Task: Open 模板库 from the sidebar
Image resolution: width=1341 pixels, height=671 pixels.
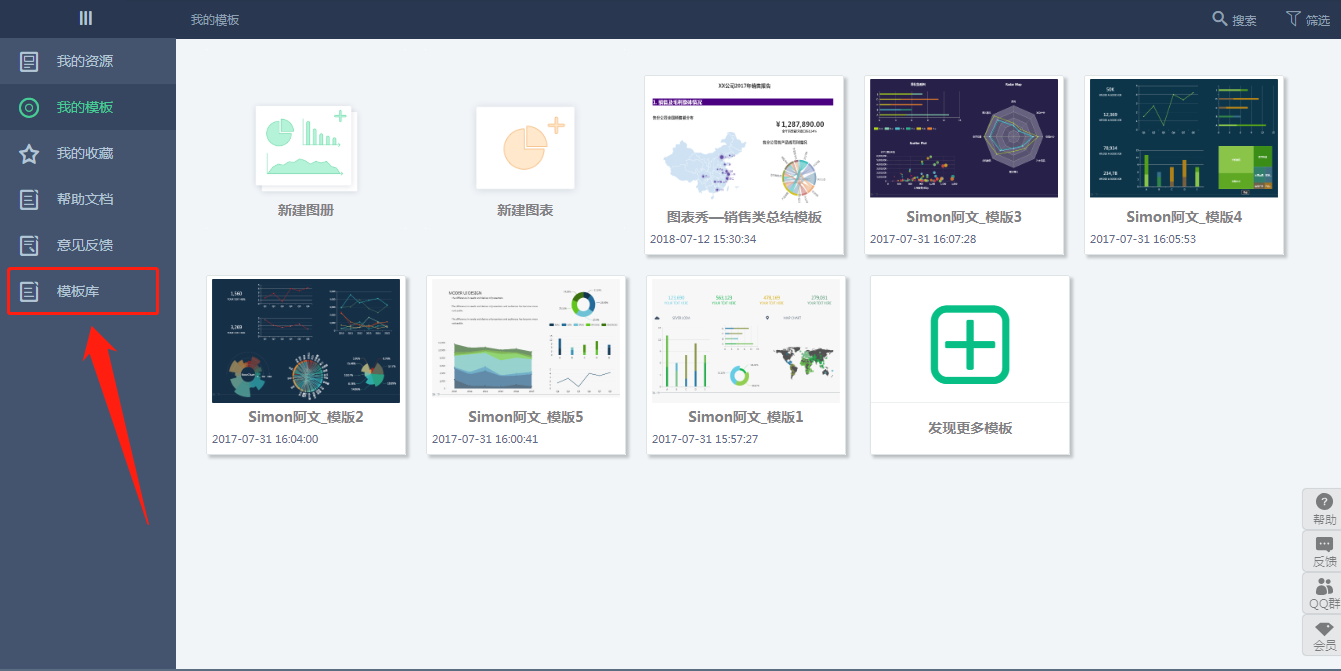Action: [x=78, y=292]
